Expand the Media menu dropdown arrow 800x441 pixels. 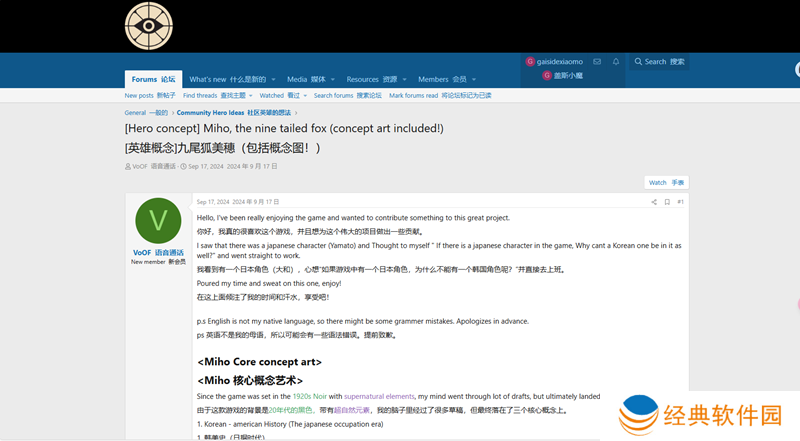pyautogui.click(x=333, y=80)
